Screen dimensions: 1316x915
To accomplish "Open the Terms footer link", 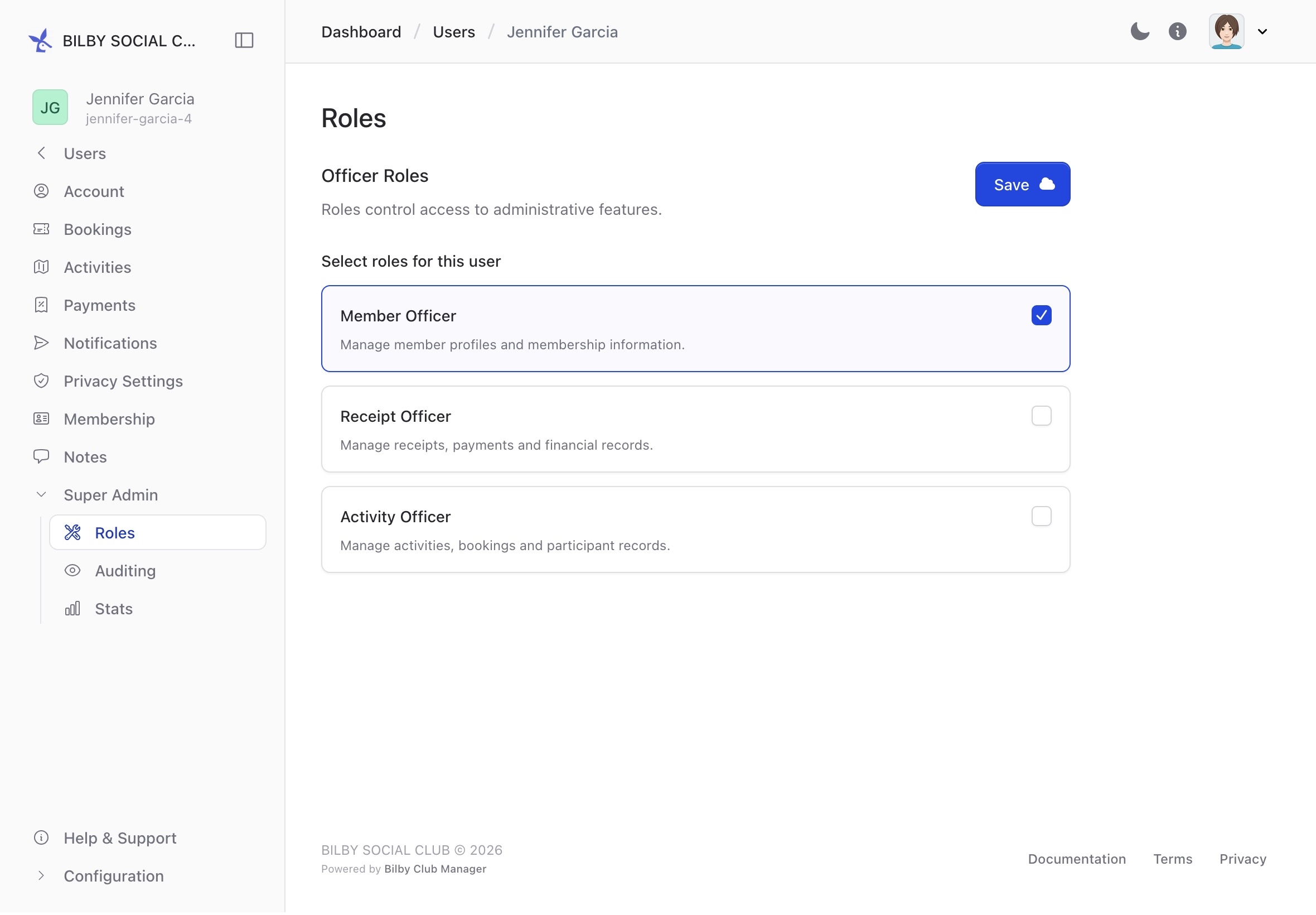I will click(1172, 858).
